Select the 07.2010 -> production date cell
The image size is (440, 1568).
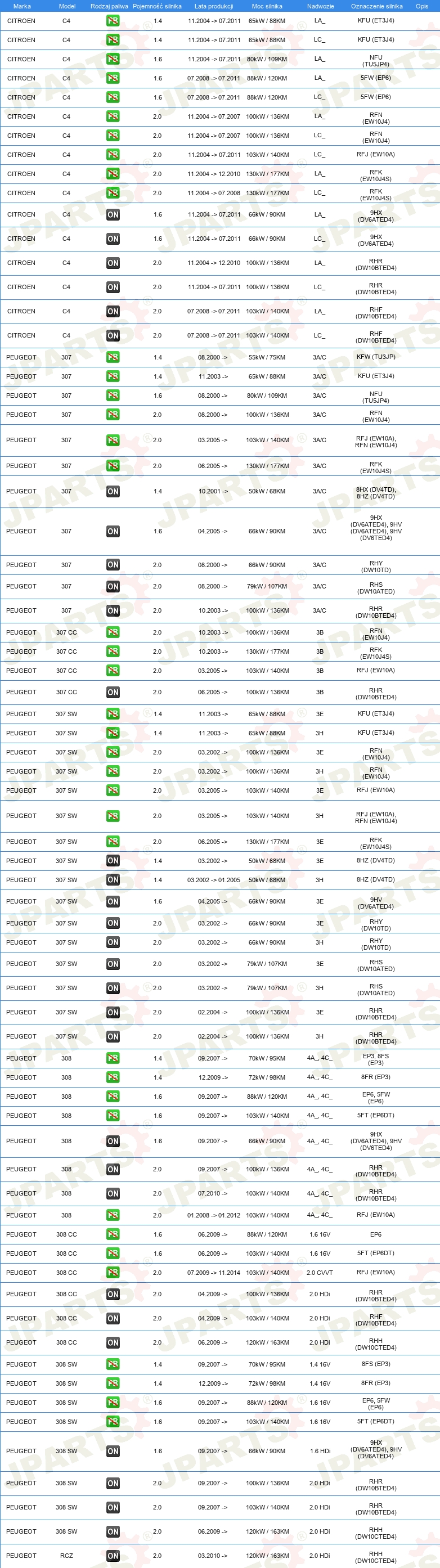[212, 1194]
